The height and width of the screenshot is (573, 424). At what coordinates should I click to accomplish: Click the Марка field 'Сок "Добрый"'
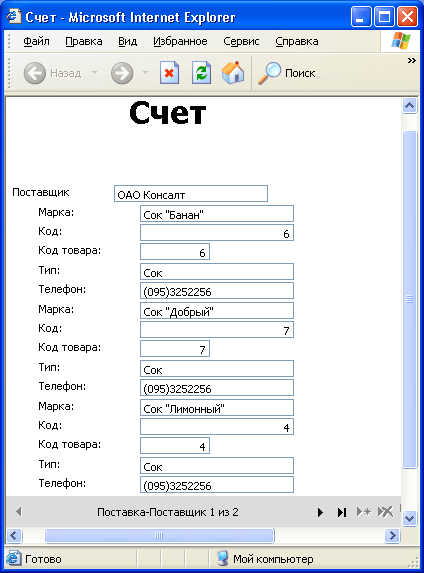coord(217,311)
